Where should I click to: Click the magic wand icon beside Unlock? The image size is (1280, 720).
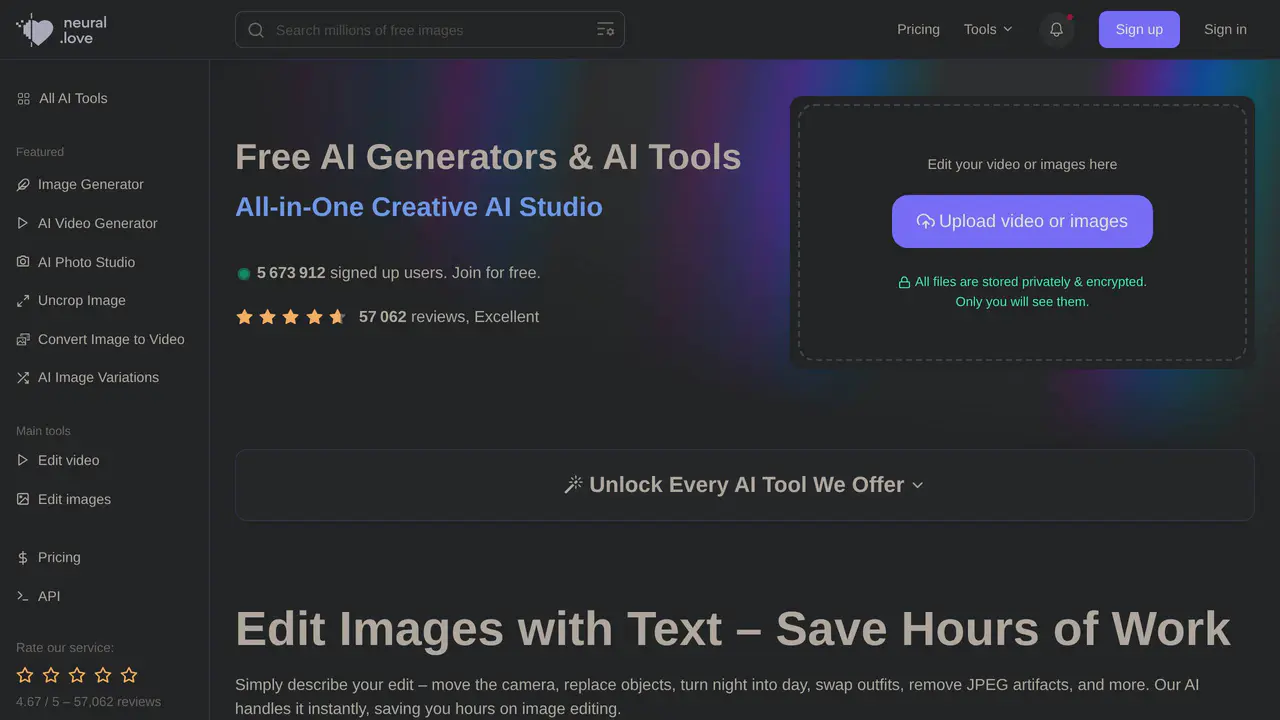click(x=573, y=485)
